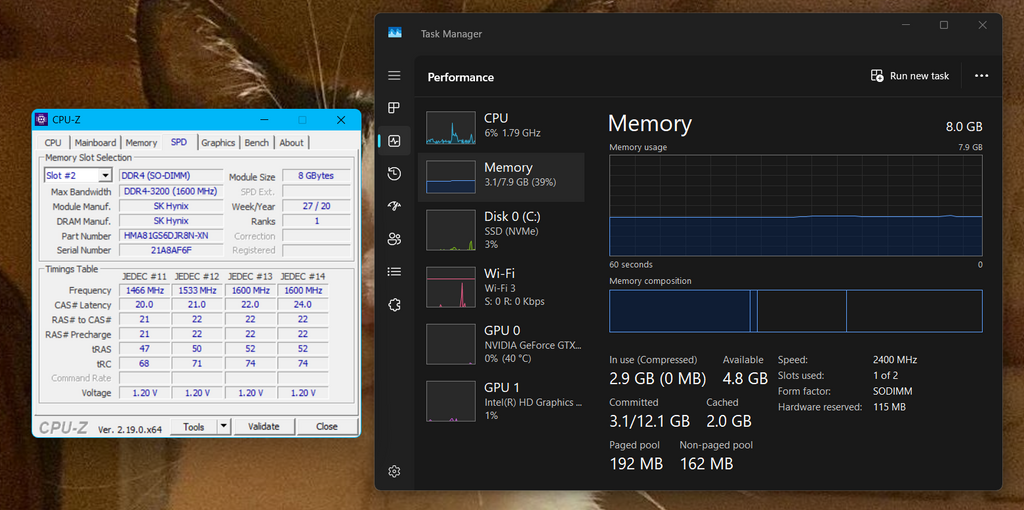Viewport: 1024px width, 510px height.
Task: Click 2400 MHz speed value
Action: [895, 360]
